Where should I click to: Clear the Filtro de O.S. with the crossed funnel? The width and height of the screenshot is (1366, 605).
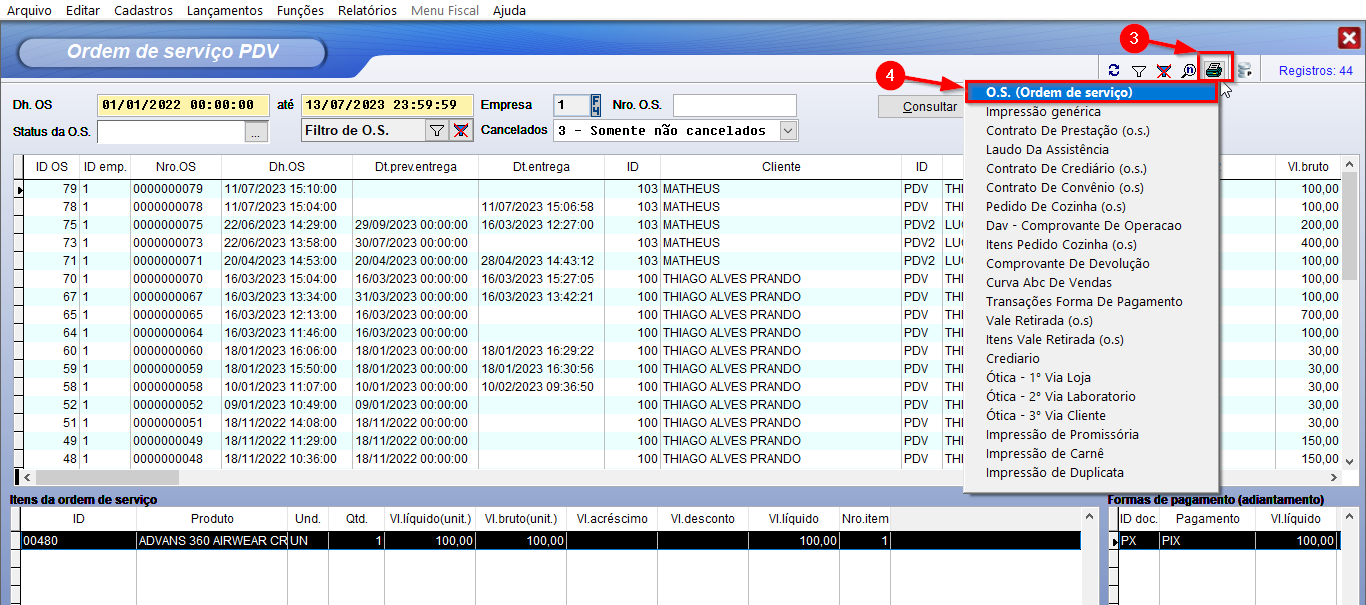click(460, 130)
